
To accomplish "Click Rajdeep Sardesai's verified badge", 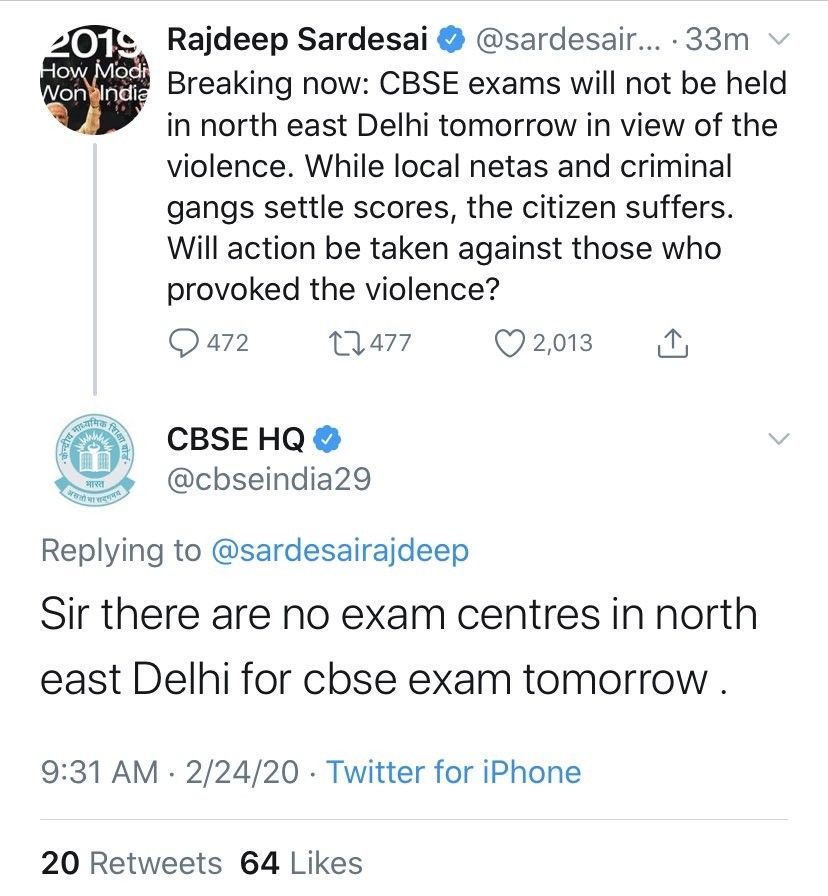I will 451,40.
